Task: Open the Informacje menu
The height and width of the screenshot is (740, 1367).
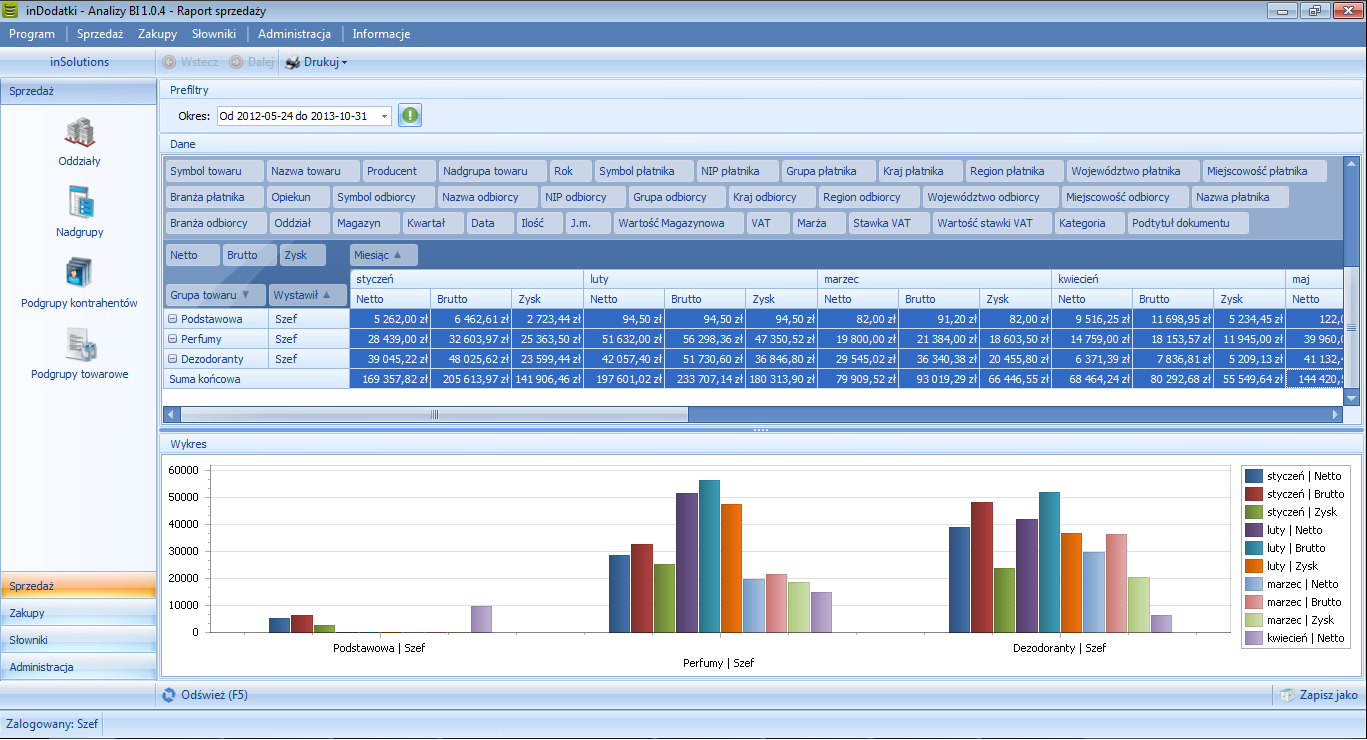Action: coord(381,34)
